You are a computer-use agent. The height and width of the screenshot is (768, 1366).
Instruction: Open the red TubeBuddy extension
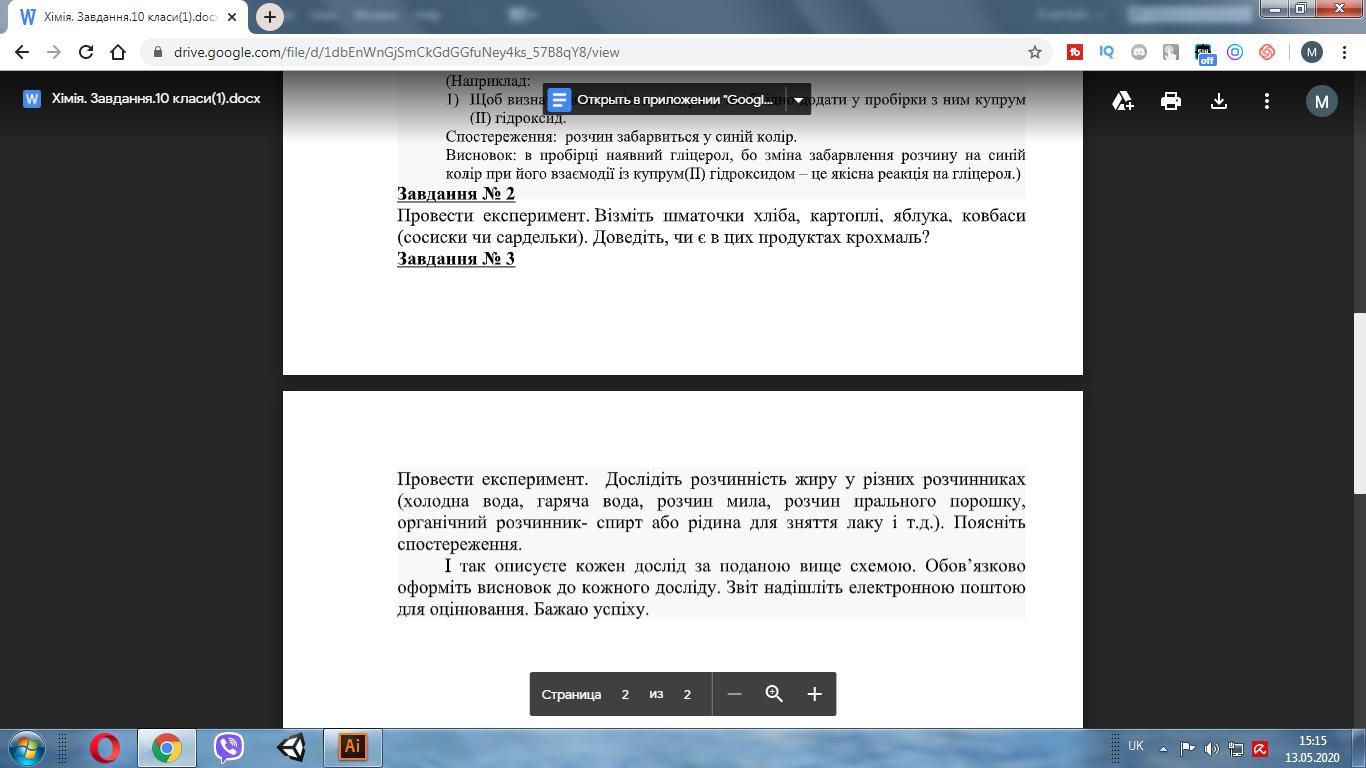[1075, 52]
